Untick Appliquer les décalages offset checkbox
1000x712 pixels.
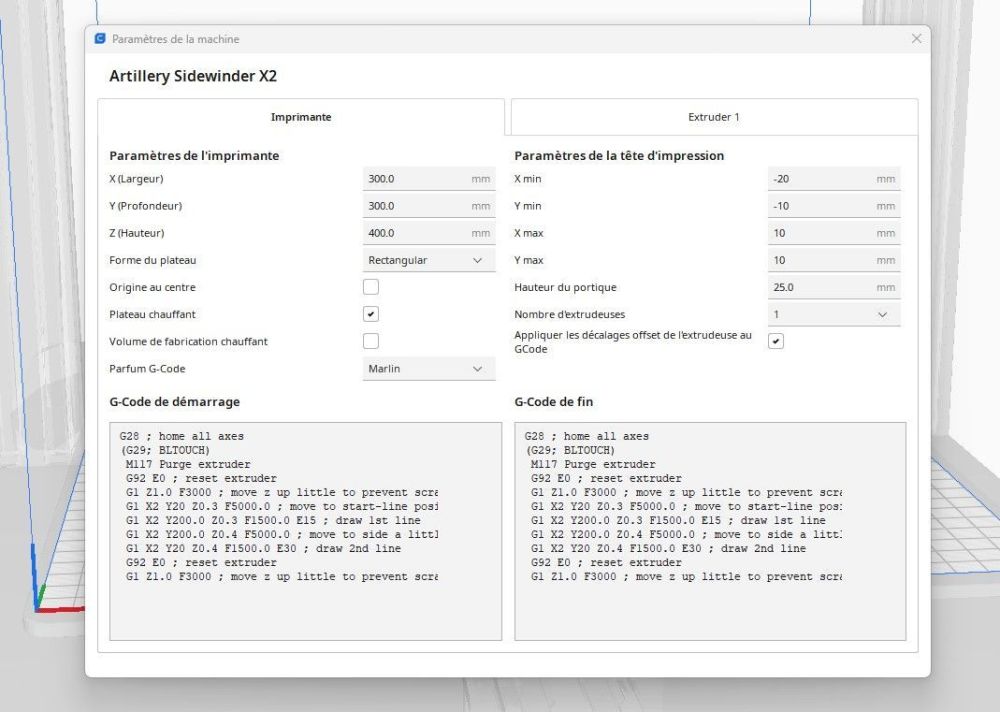(x=776, y=341)
